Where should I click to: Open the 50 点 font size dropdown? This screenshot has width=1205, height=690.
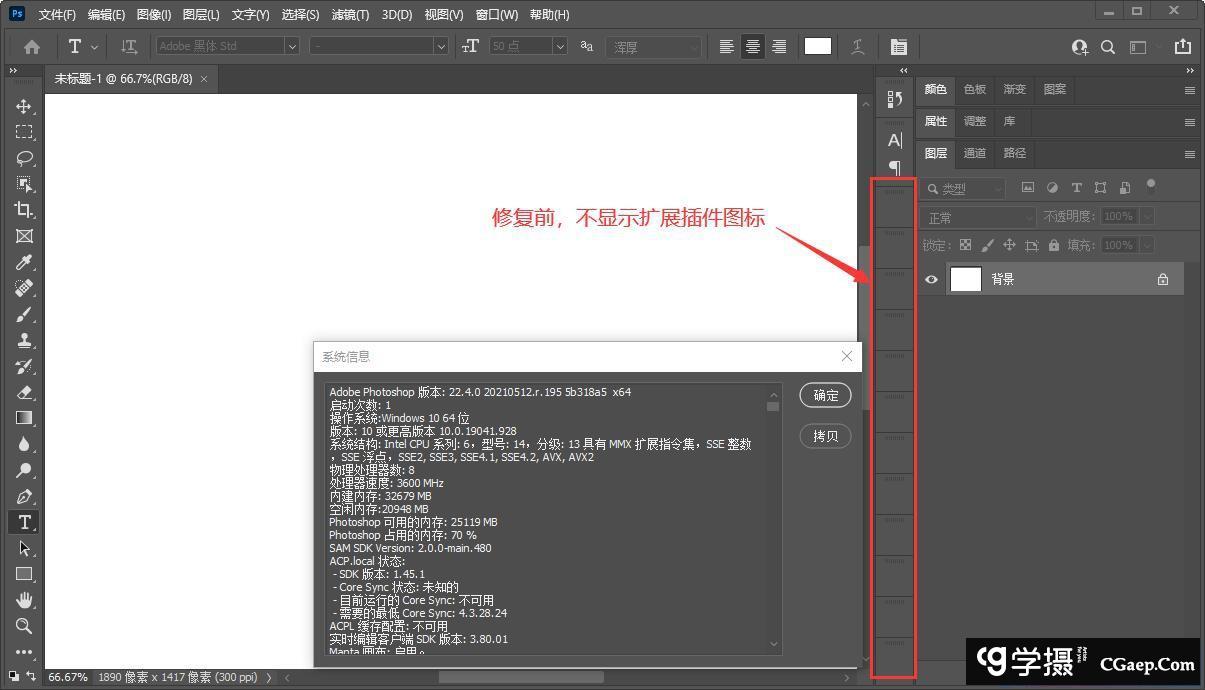tap(559, 46)
